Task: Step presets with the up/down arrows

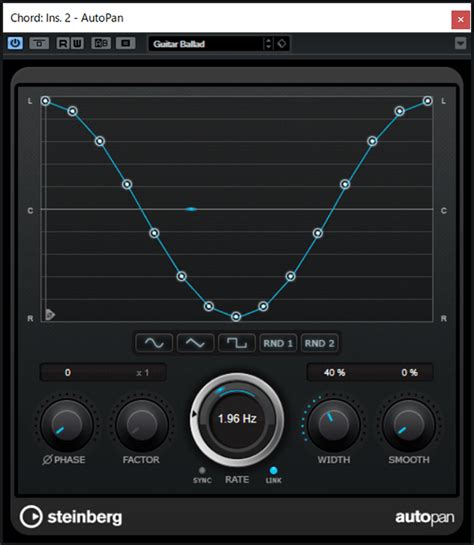Action: click(268, 44)
